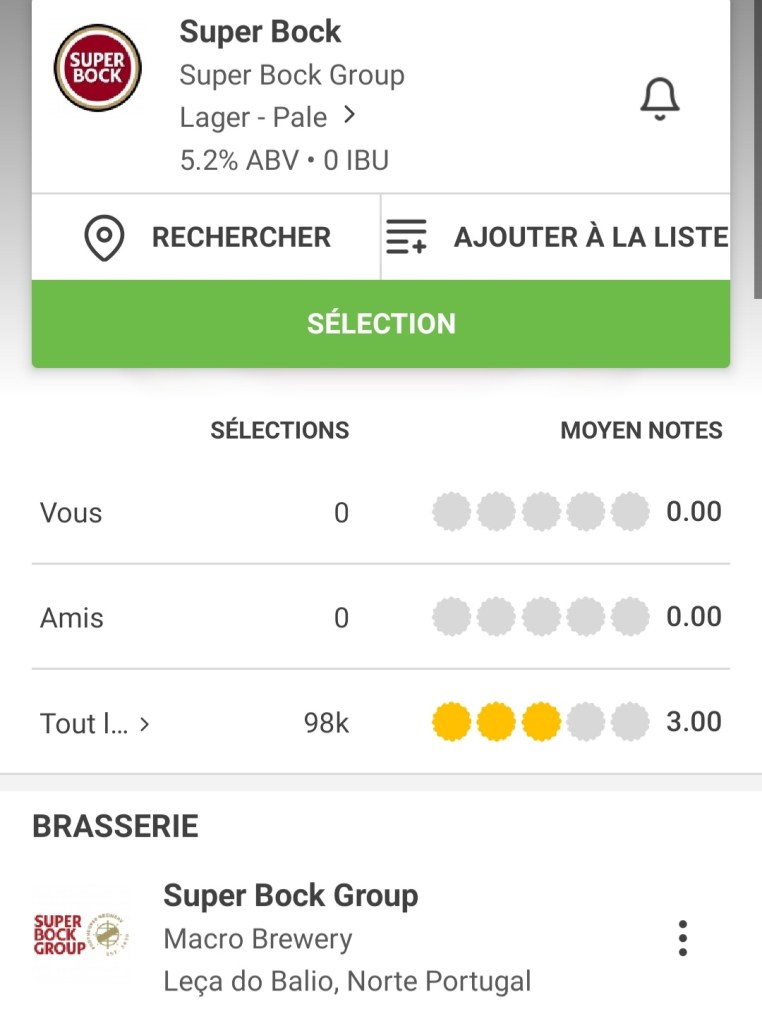The height and width of the screenshot is (1023, 762).
Task: Expand the Lager - Pale style chevron
Action: pos(349,116)
